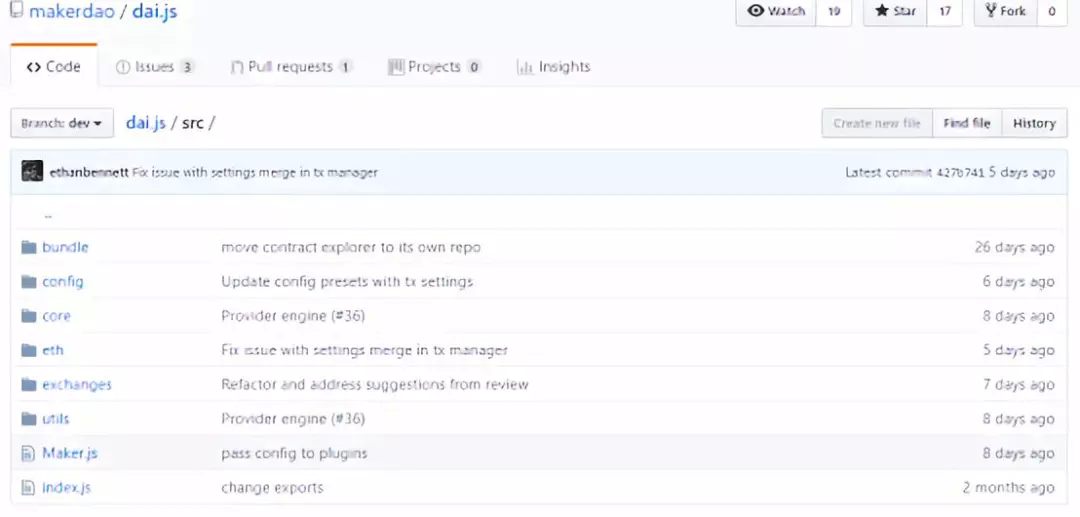The width and height of the screenshot is (1080, 517).
Task: Open 'move contract explorer to its own repo' commit
Action: tap(351, 247)
